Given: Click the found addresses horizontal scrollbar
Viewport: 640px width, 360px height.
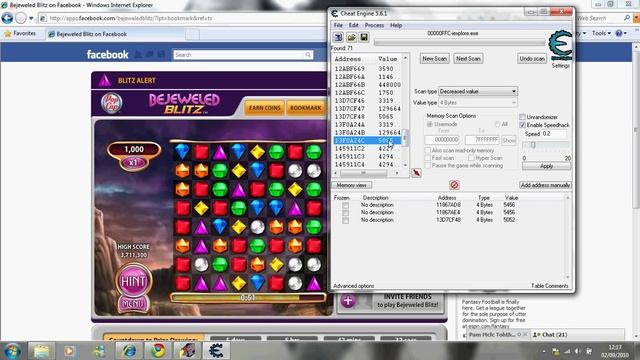Looking at the screenshot, I should [x=366, y=173].
